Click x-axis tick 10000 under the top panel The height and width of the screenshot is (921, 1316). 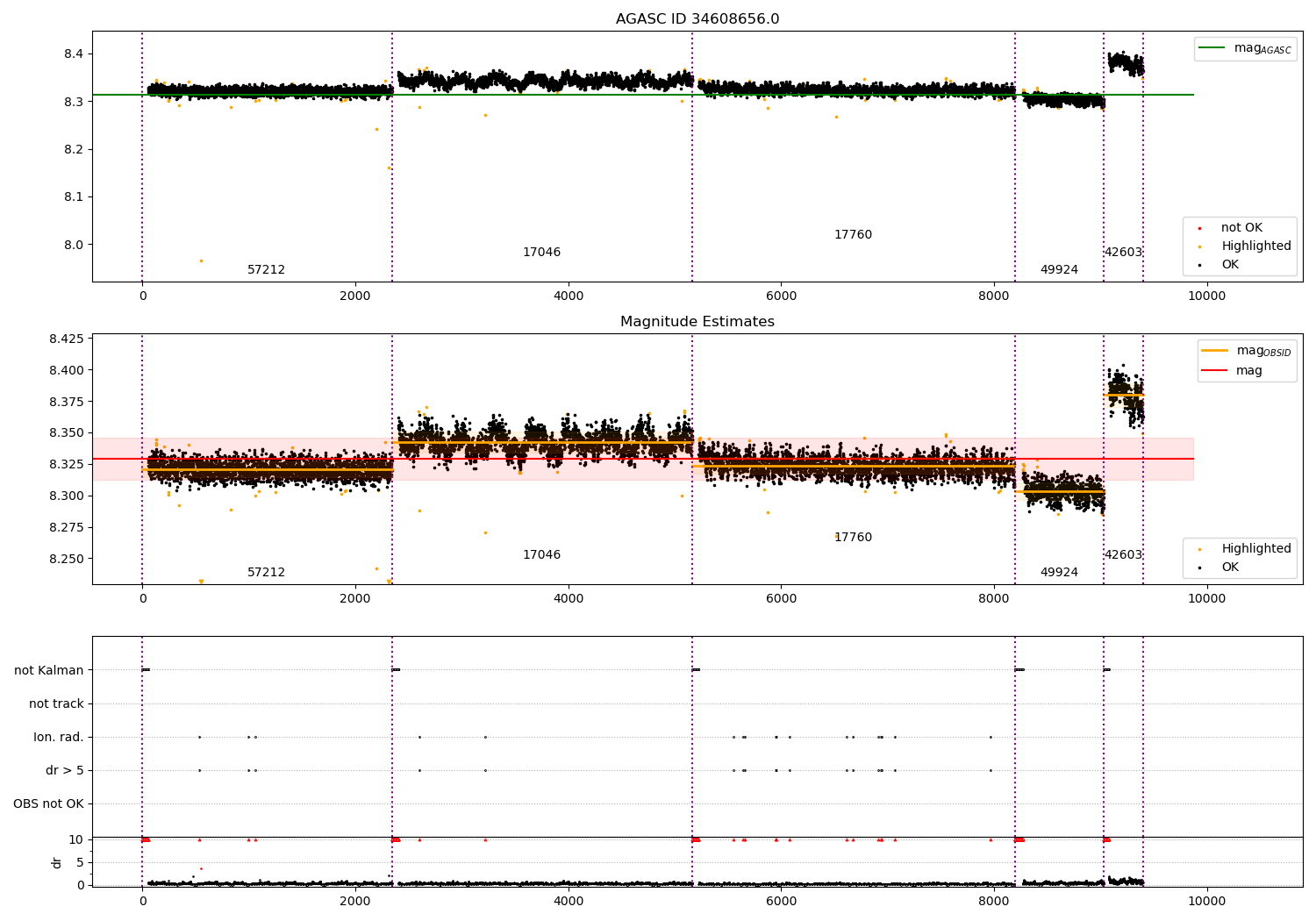coord(1206,296)
